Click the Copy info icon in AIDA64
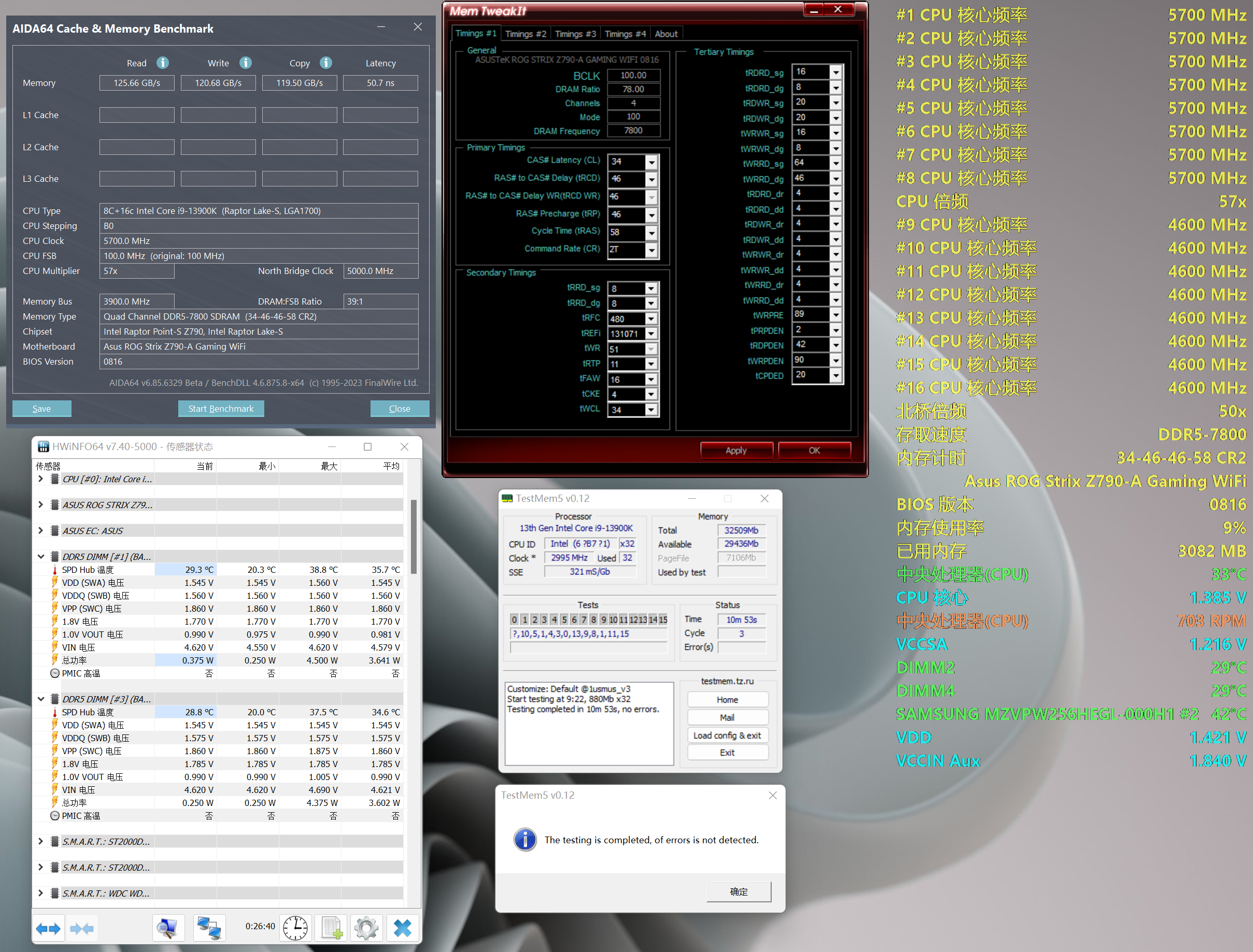 (x=326, y=63)
